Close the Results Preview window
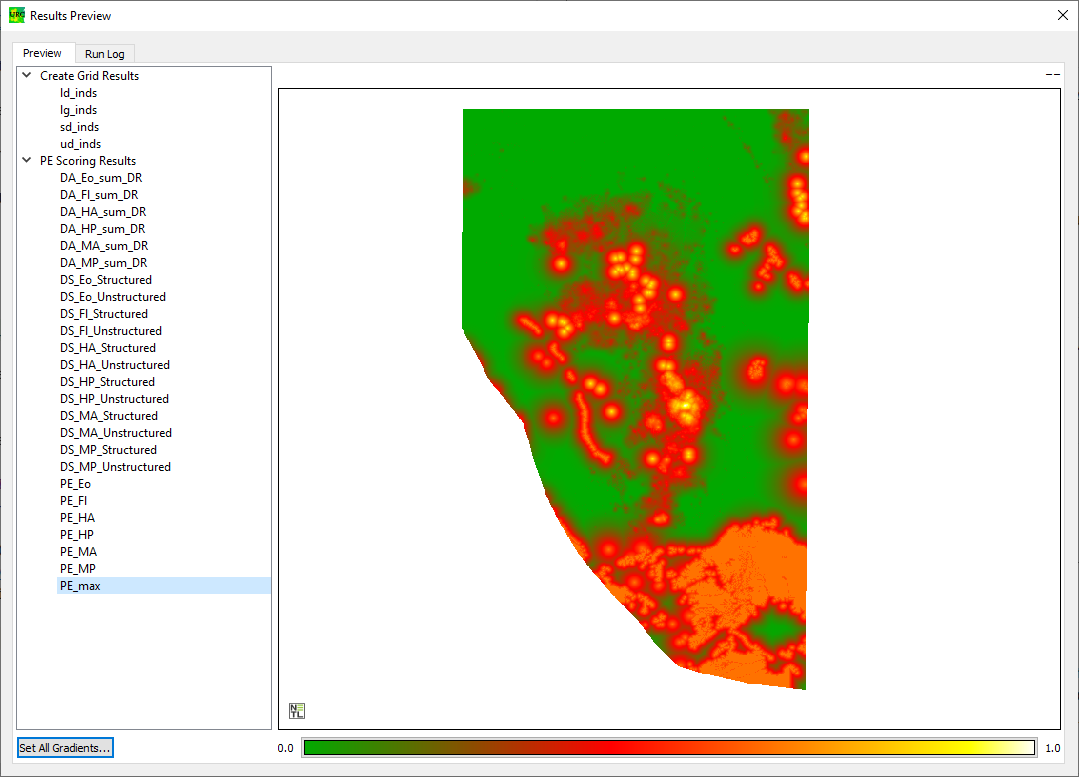Image resolution: width=1079 pixels, height=777 pixels. pos(1062,15)
